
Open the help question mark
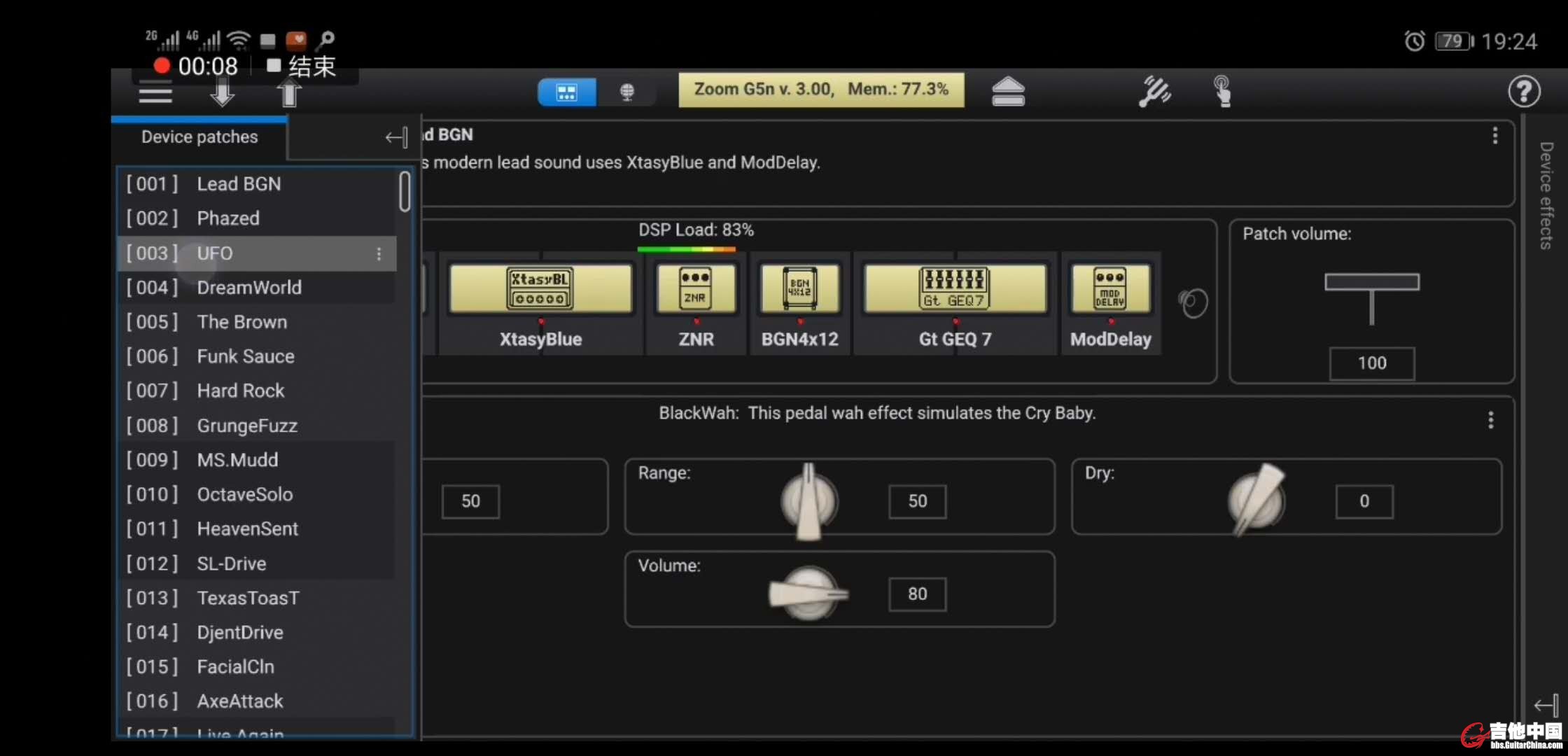[x=1524, y=92]
